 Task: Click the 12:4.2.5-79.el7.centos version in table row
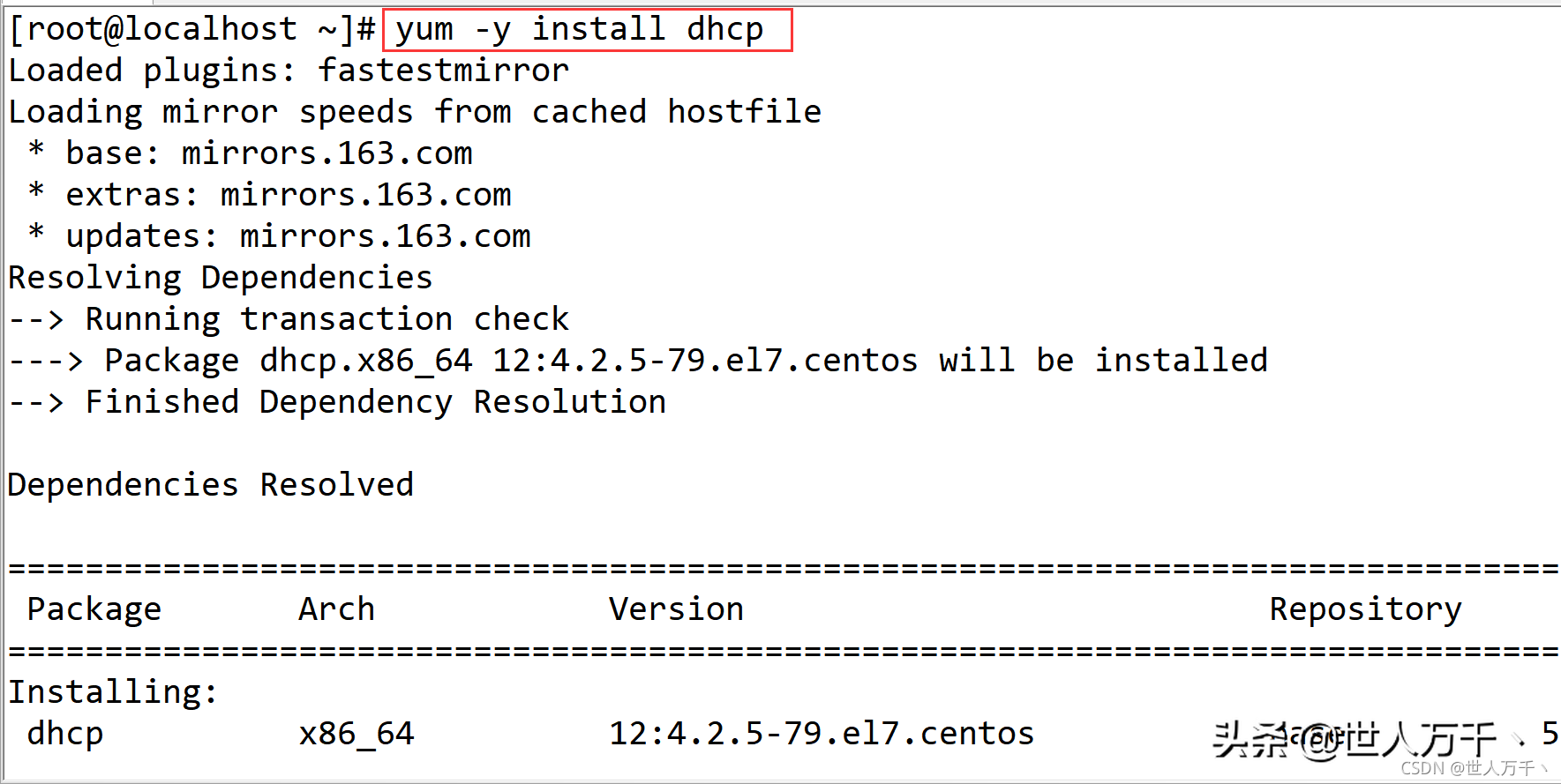[x=822, y=734]
